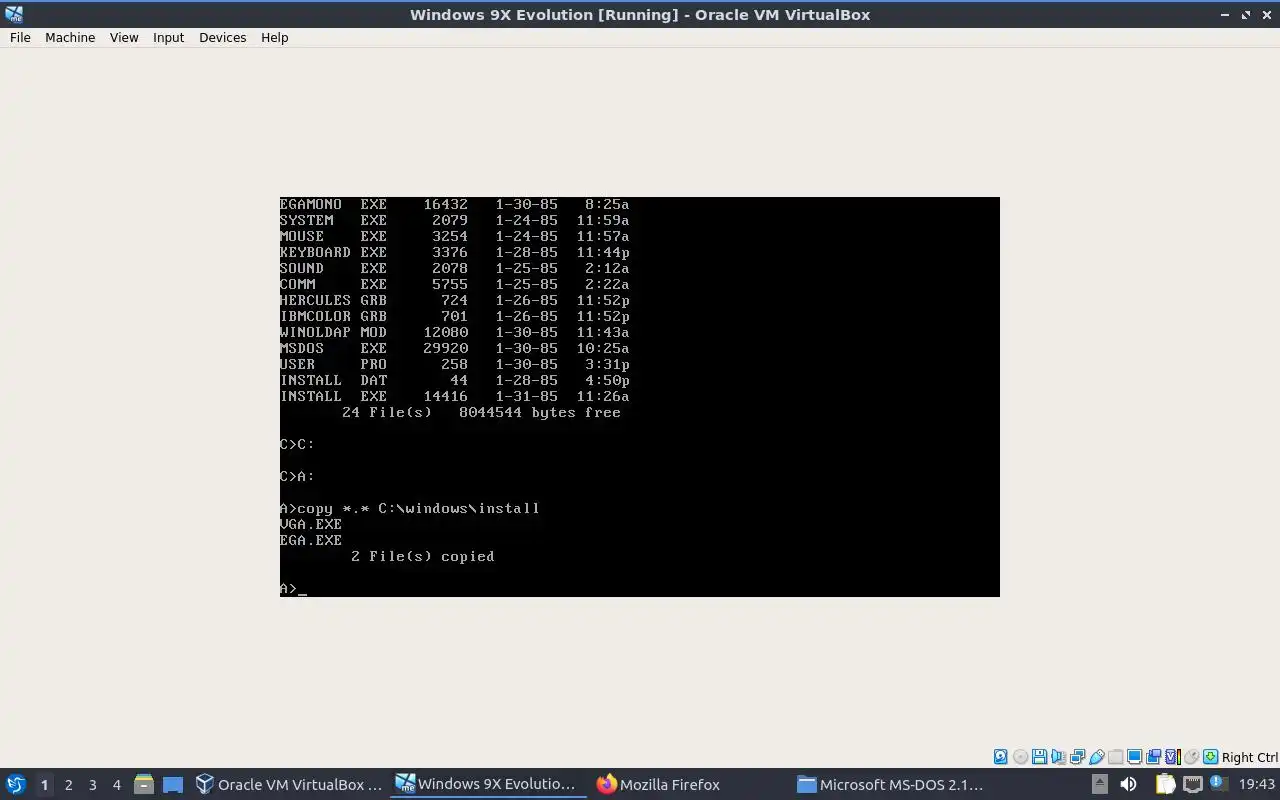The width and height of the screenshot is (1280, 800).
Task: Click the 19:43 clock in the panel
Action: pos(1257,784)
